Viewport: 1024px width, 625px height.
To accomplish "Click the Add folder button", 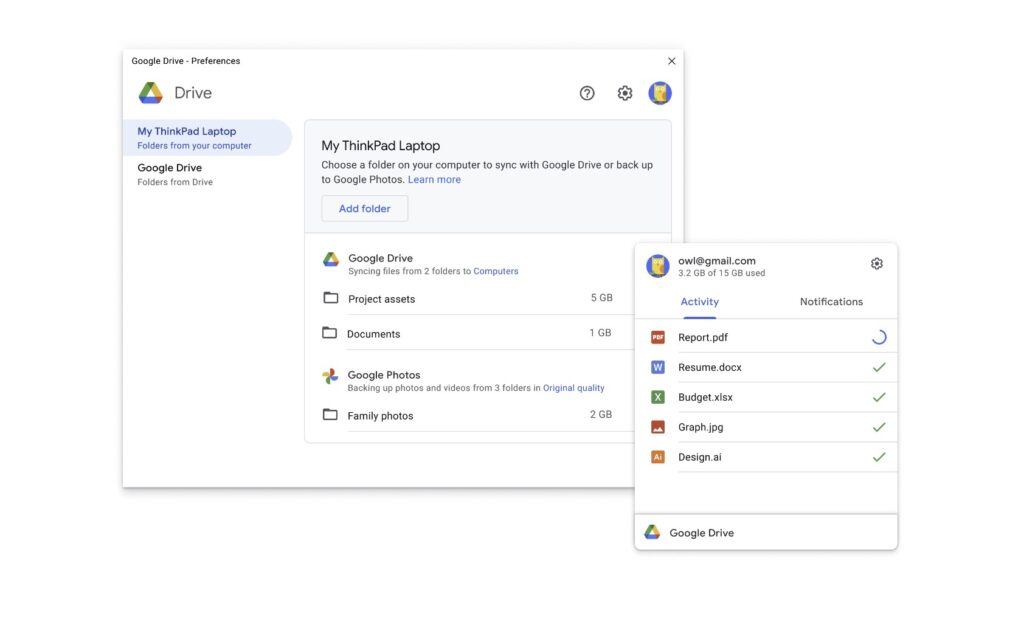I will pos(364,208).
